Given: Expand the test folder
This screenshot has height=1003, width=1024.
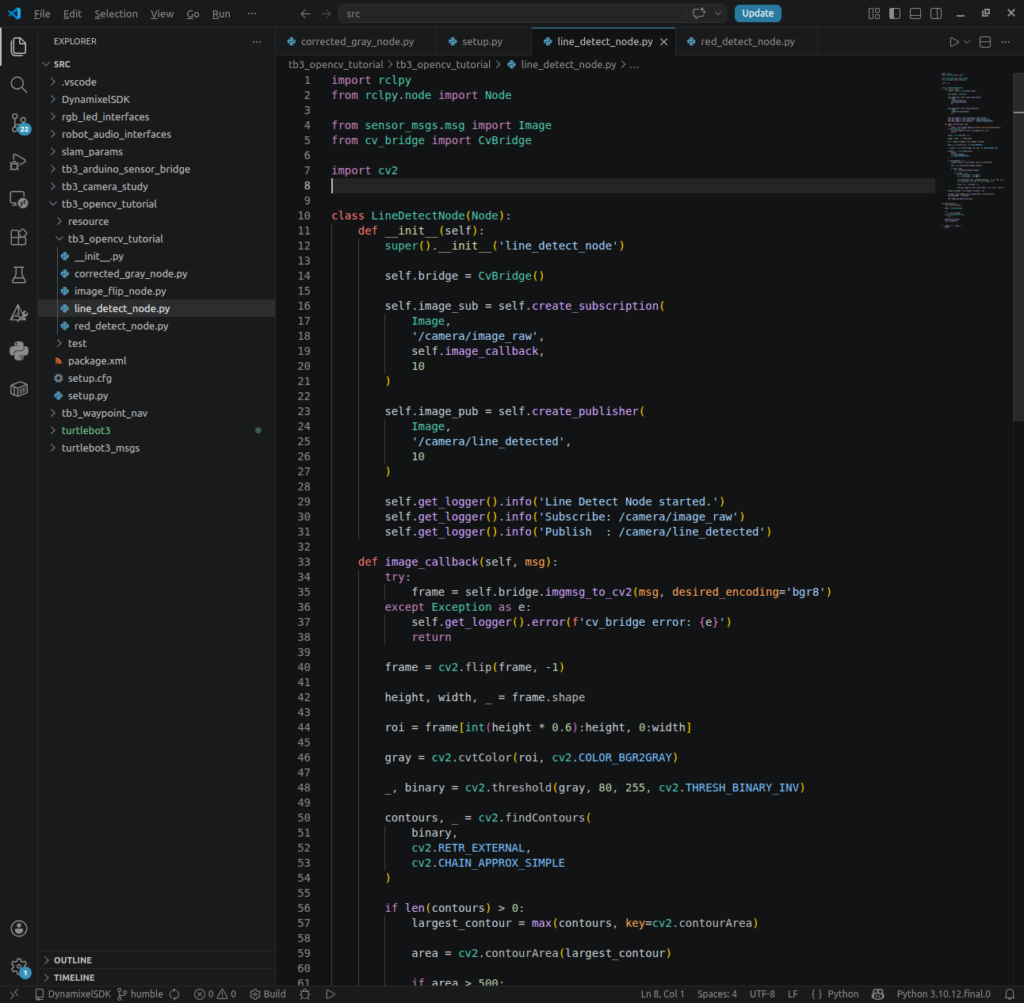Looking at the screenshot, I should (157, 343).
